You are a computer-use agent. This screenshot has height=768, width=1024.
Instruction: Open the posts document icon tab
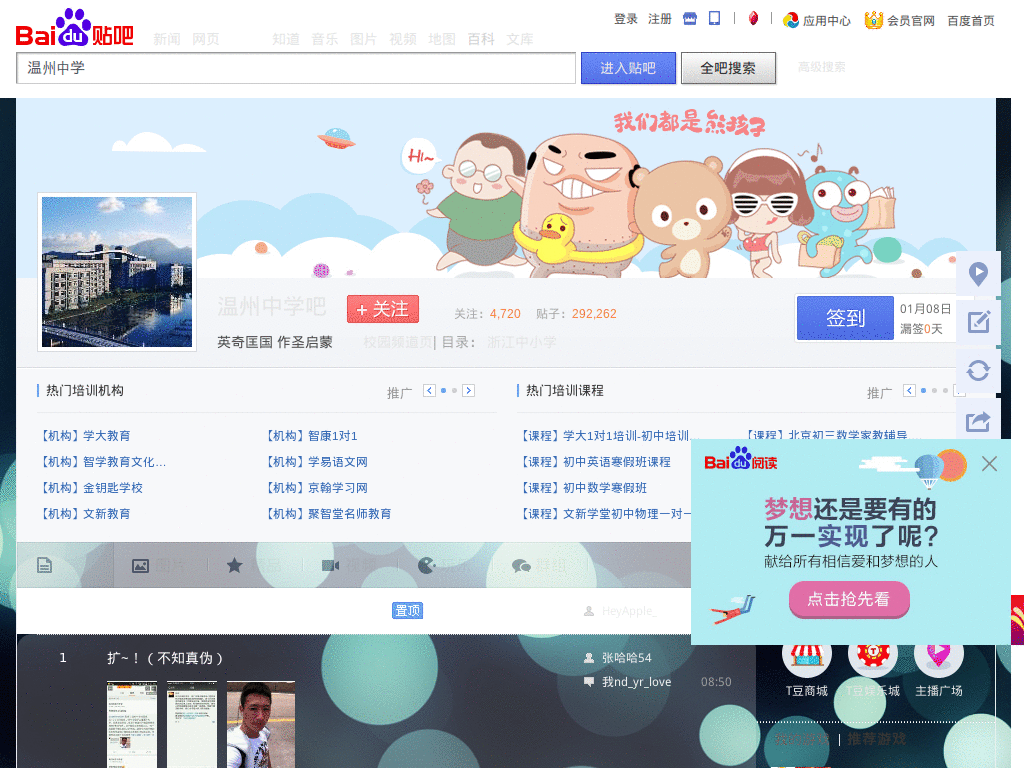[44, 565]
